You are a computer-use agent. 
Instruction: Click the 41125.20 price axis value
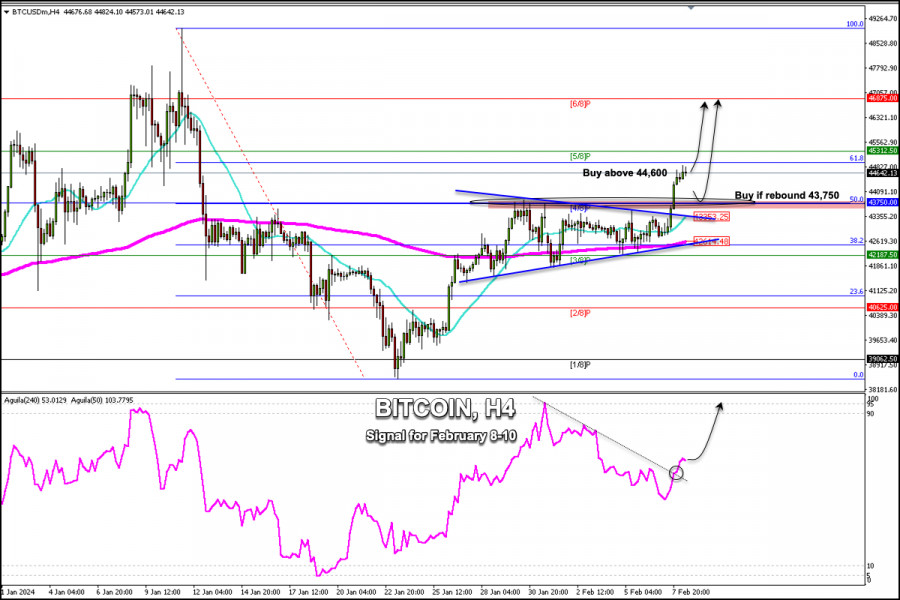tap(883, 291)
